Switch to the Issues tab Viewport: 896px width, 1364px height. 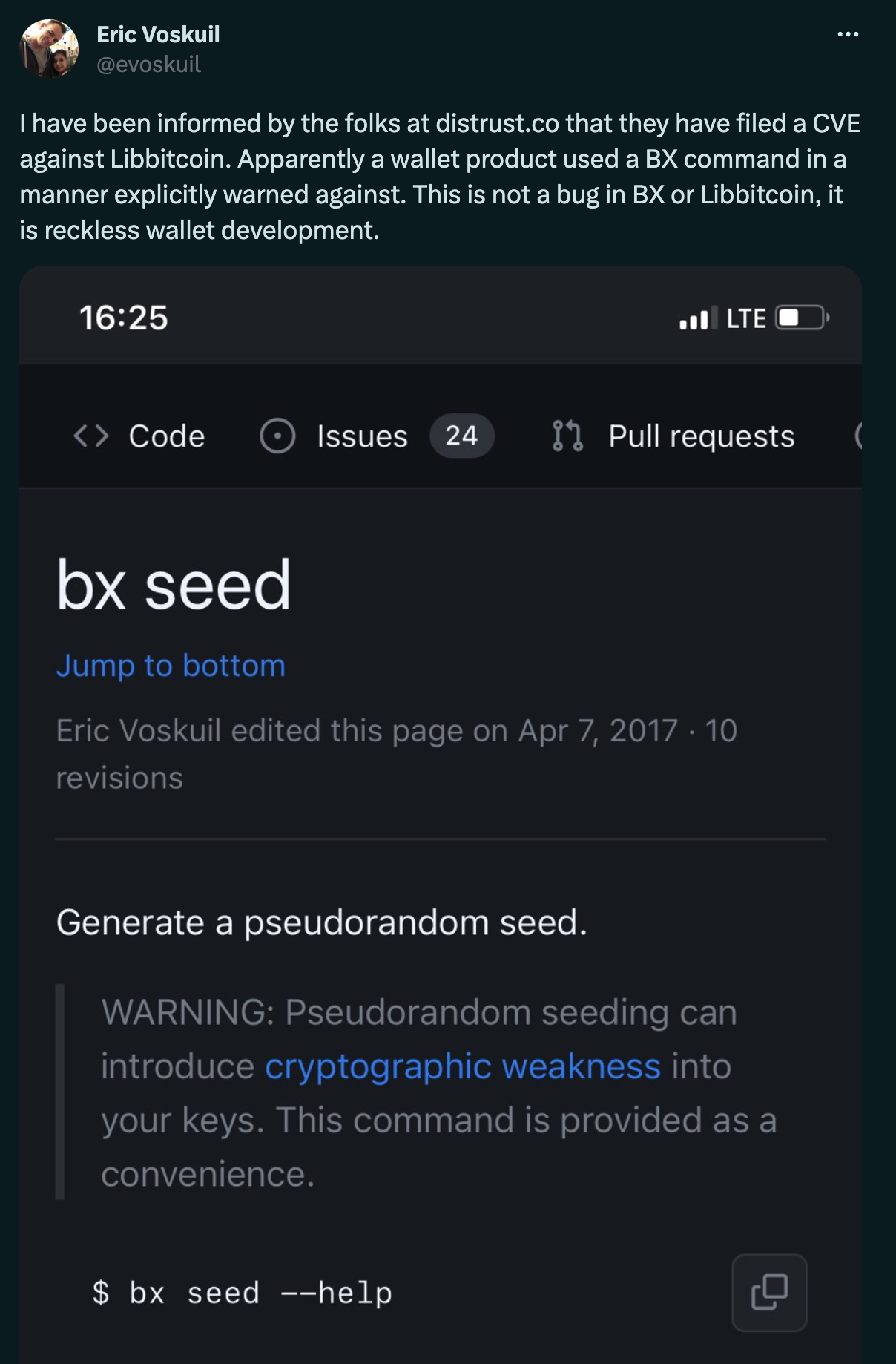click(x=377, y=436)
